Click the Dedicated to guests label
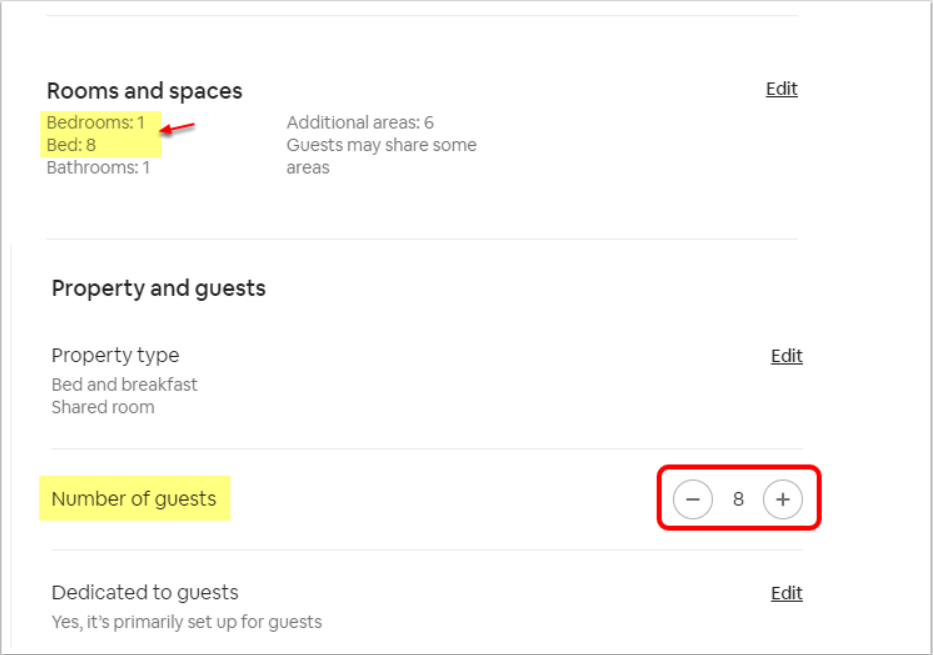 145,592
